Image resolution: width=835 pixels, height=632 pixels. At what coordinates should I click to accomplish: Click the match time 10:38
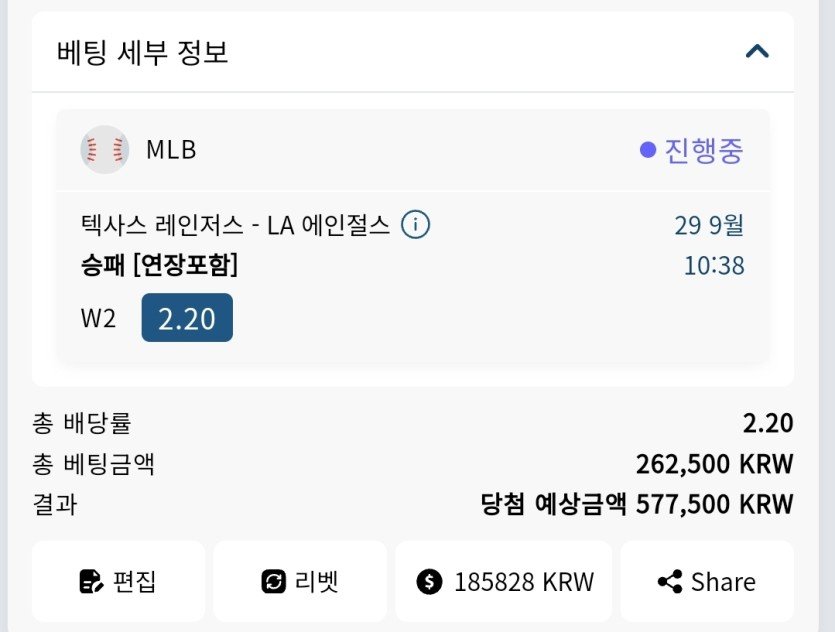click(714, 266)
